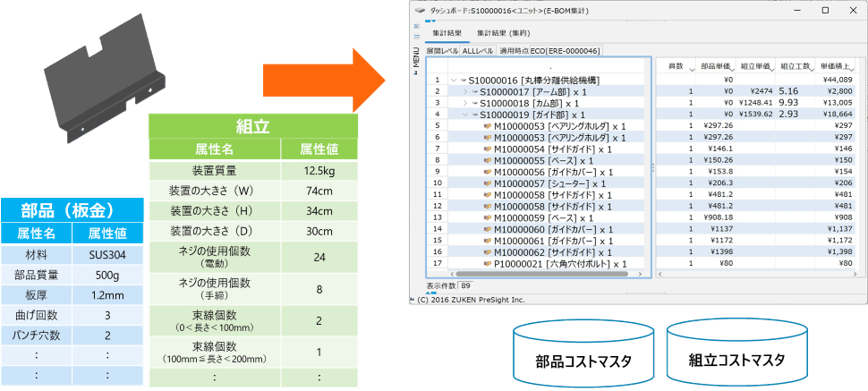Click the part icon for M10000062 サイドガイド
Viewport: 868px width, 391px height.
[x=488, y=252]
